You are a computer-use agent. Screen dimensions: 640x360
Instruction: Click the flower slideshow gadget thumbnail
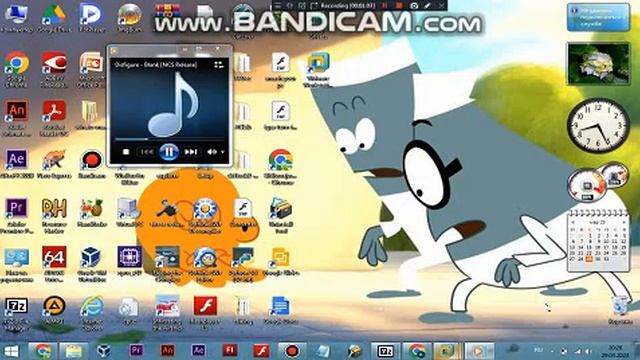point(598,64)
